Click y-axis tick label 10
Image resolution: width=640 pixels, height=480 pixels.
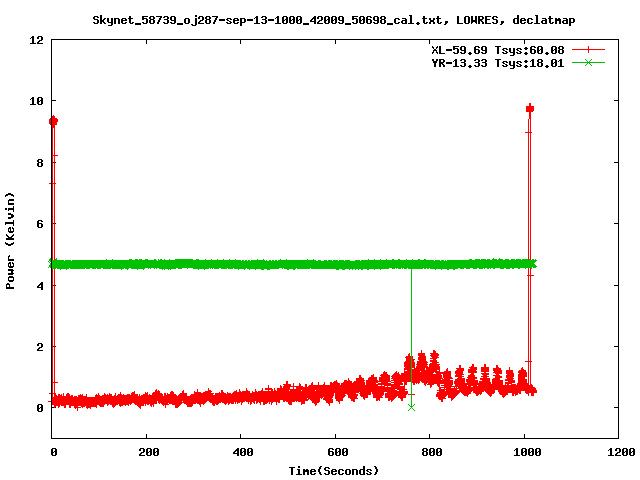coord(36,101)
